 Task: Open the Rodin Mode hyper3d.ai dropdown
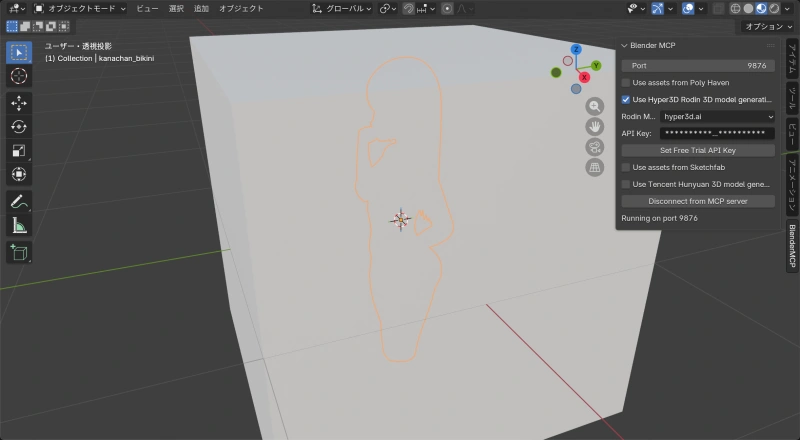point(717,117)
